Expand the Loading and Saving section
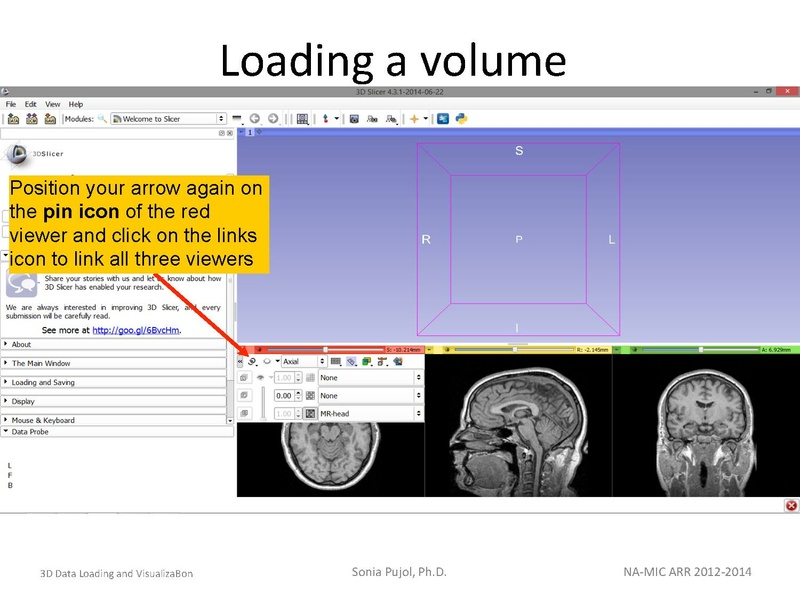 114,382
